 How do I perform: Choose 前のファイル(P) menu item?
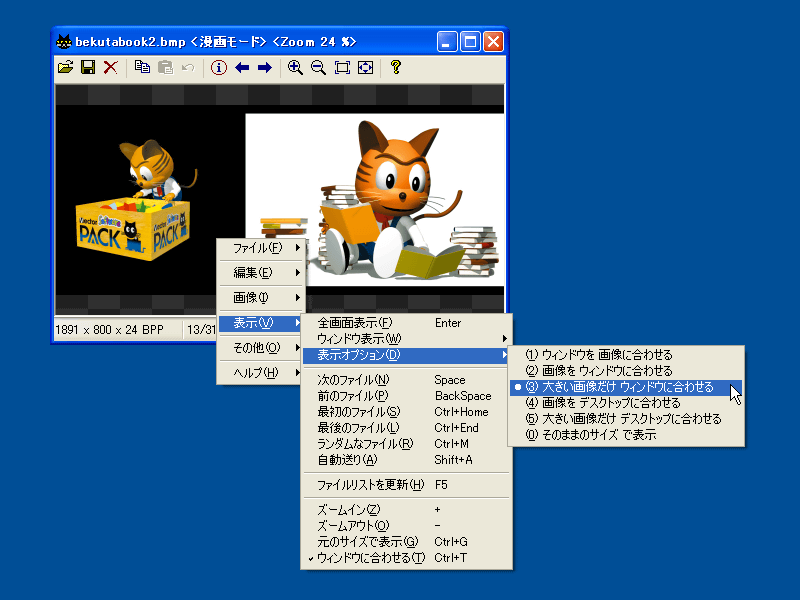407,396
